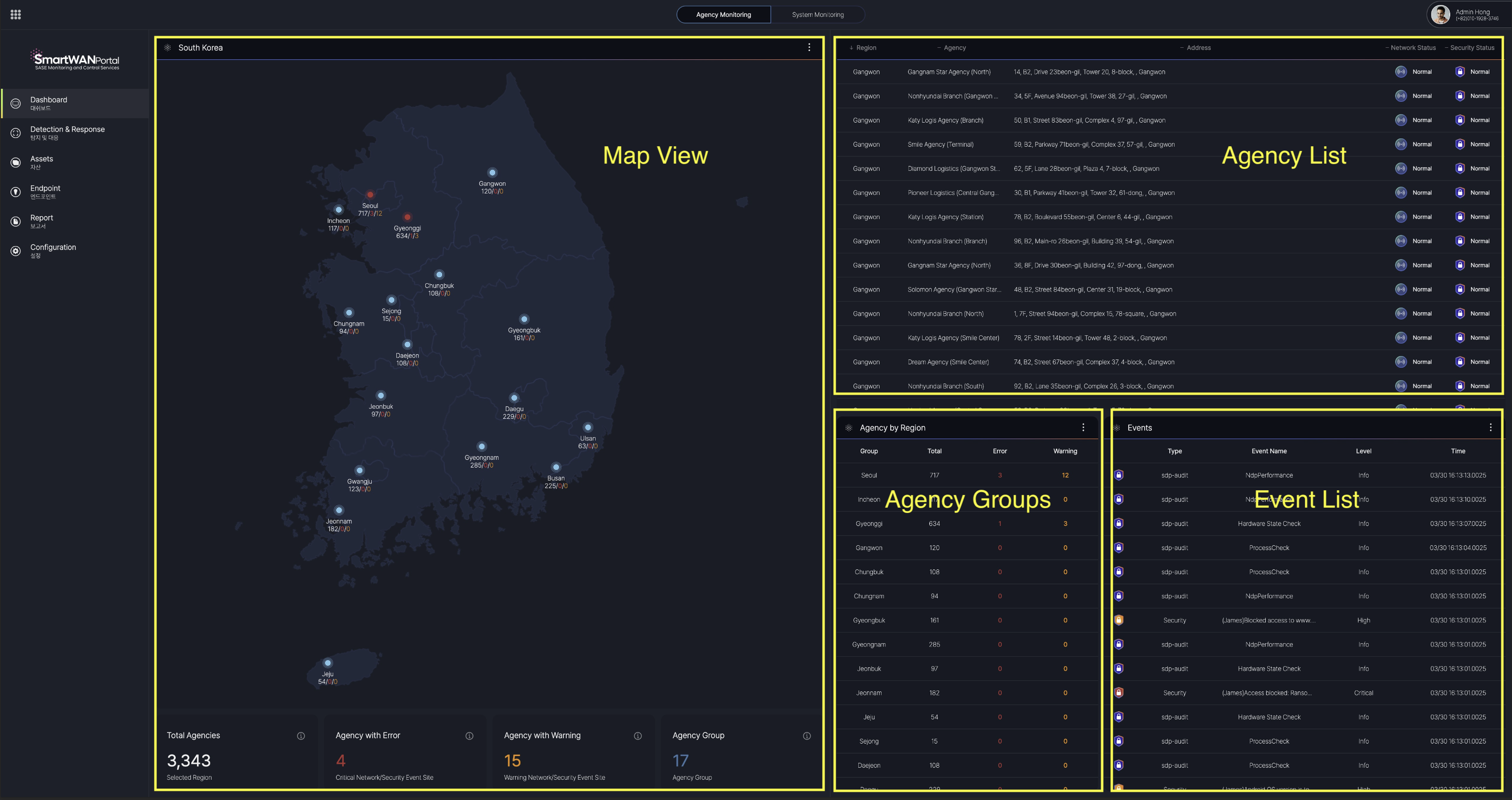Click the Dashboard sidebar icon
The height and width of the screenshot is (800, 1512).
(16, 103)
